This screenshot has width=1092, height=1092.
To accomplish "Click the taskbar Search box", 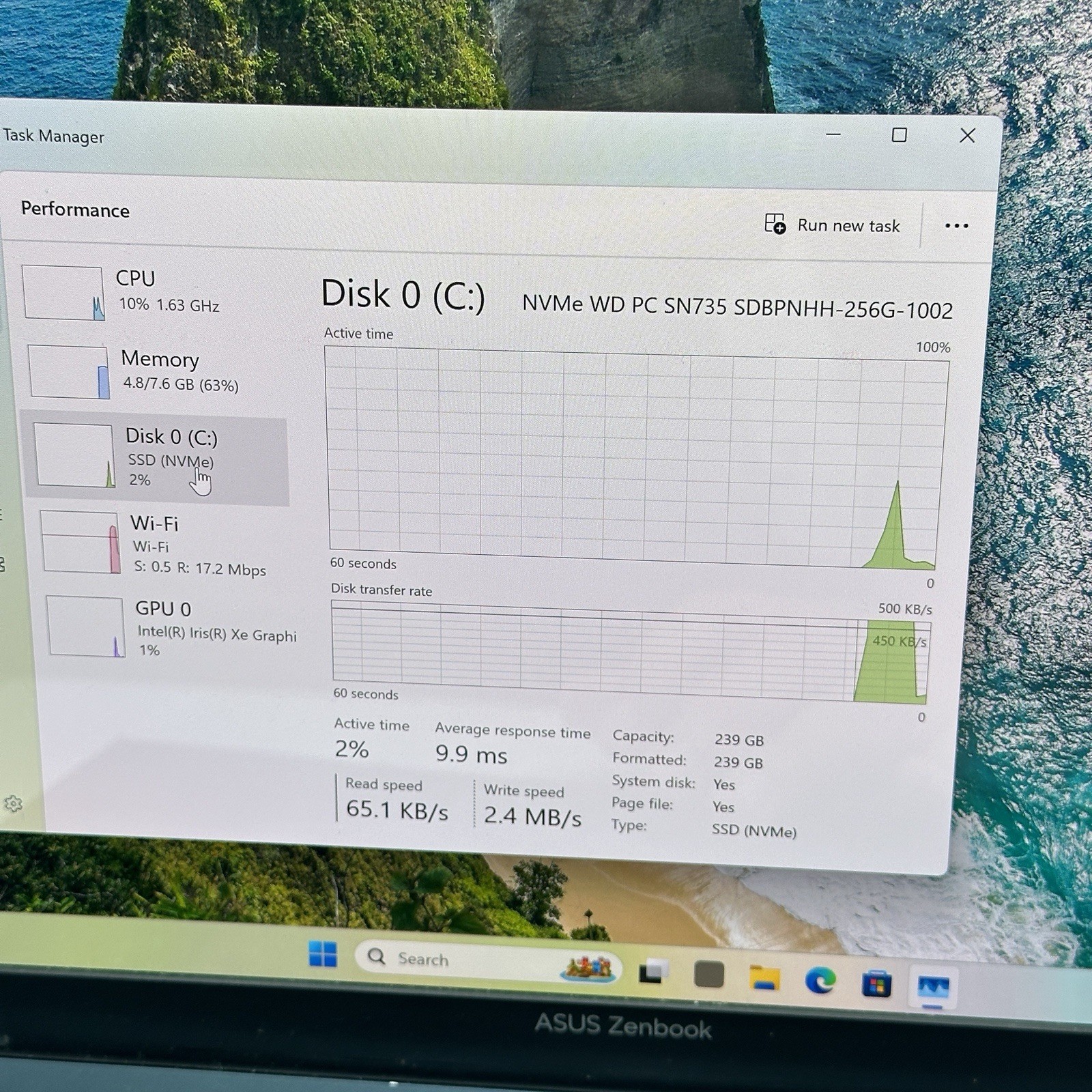I will pyautogui.click(x=488, y=961).
